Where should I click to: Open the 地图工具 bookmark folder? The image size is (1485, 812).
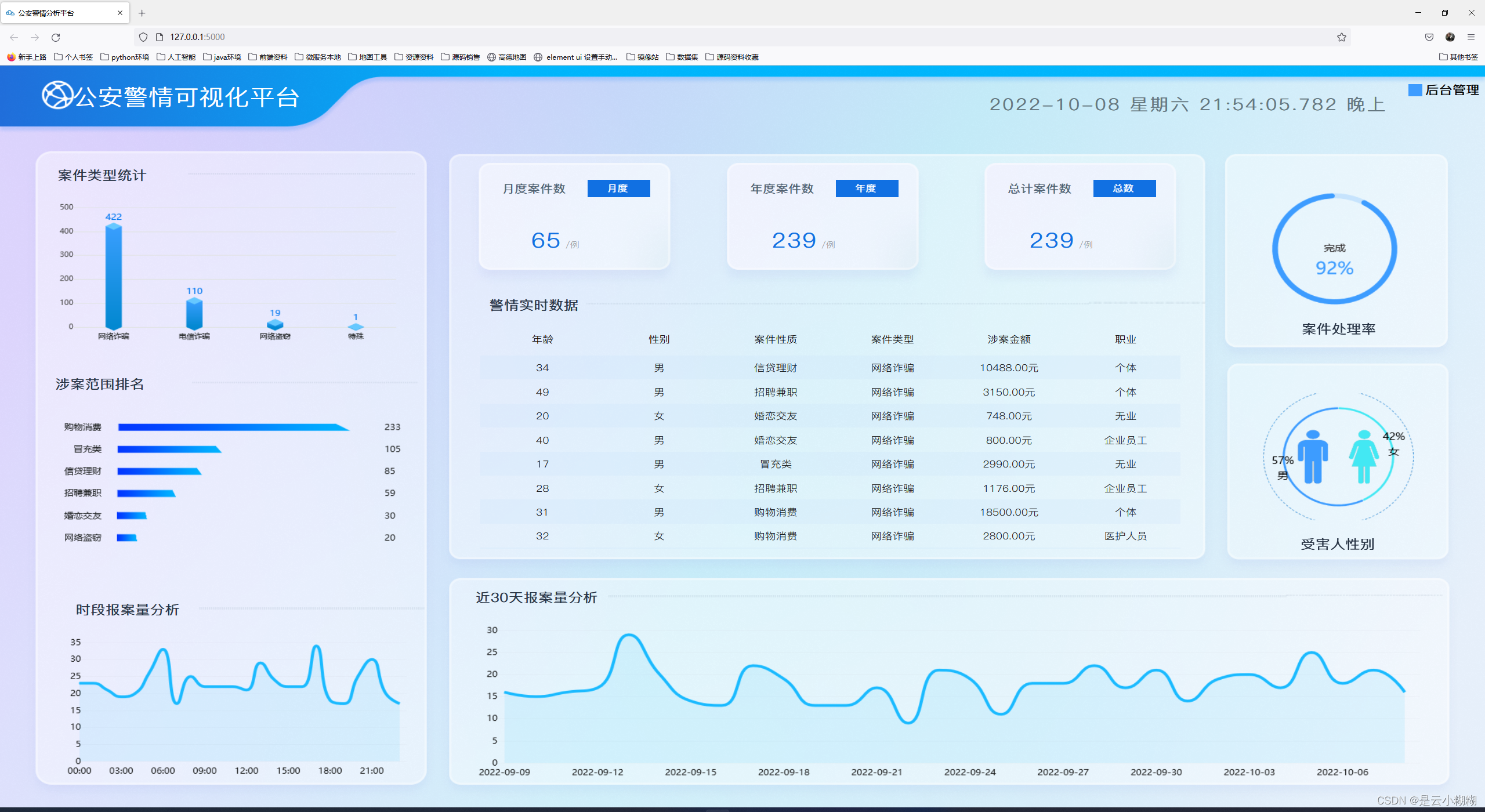click(368, 57)
